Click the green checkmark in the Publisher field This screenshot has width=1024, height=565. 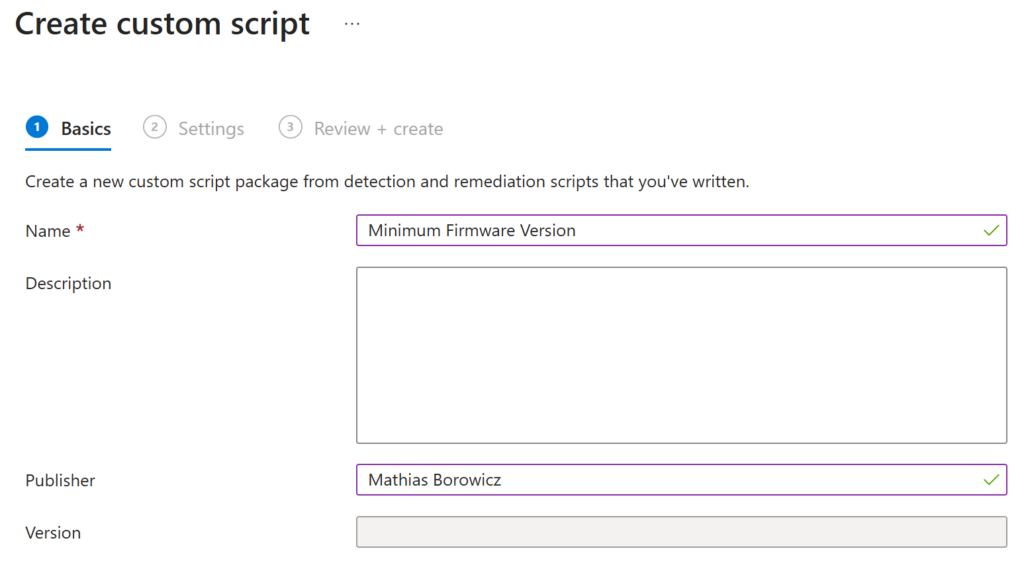click(x=990, y=480)
